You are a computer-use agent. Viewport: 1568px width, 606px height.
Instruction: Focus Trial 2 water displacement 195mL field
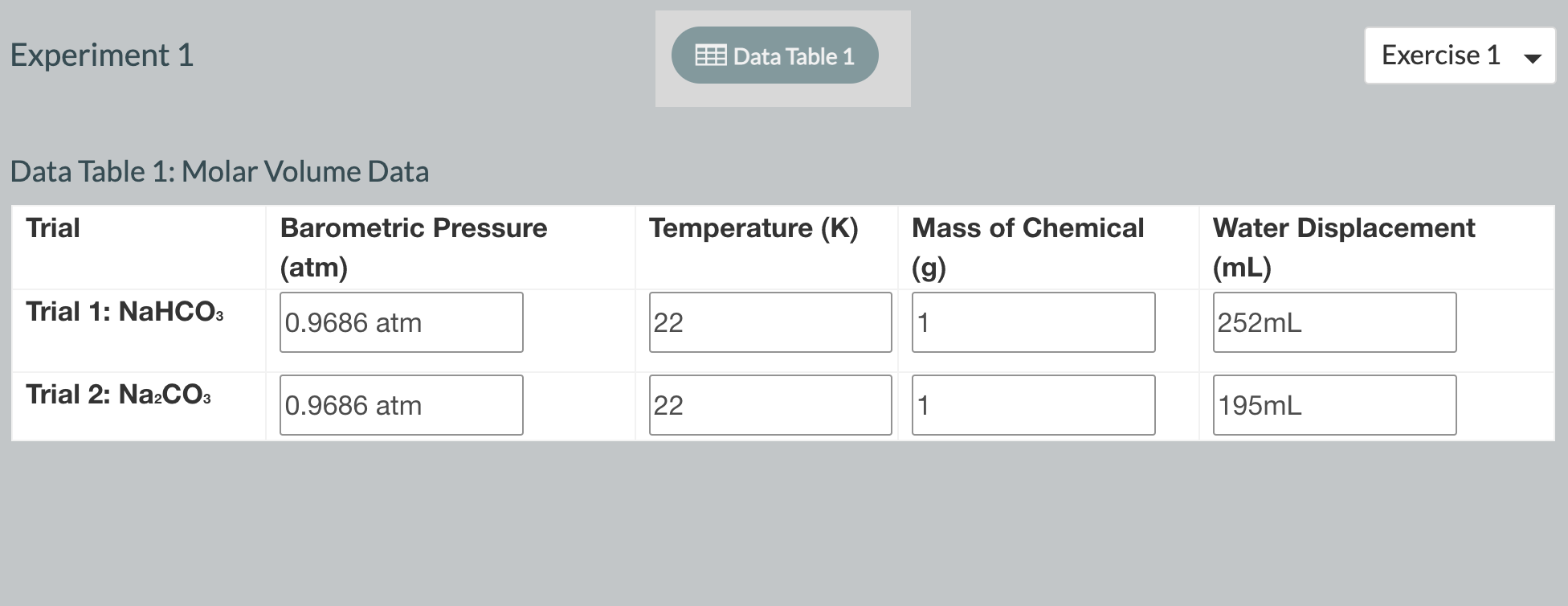(1333, 405)
